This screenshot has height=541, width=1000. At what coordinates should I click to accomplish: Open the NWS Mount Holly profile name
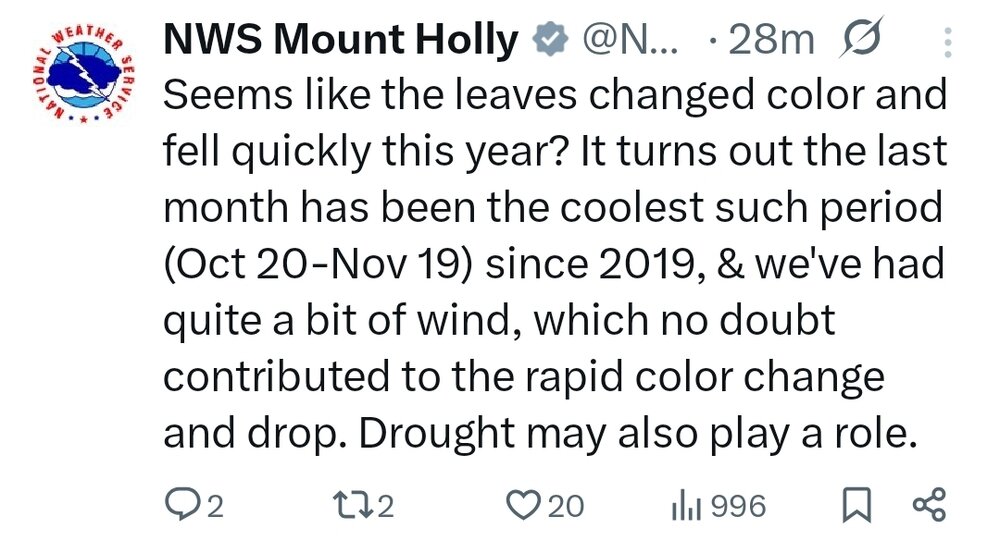340,40
